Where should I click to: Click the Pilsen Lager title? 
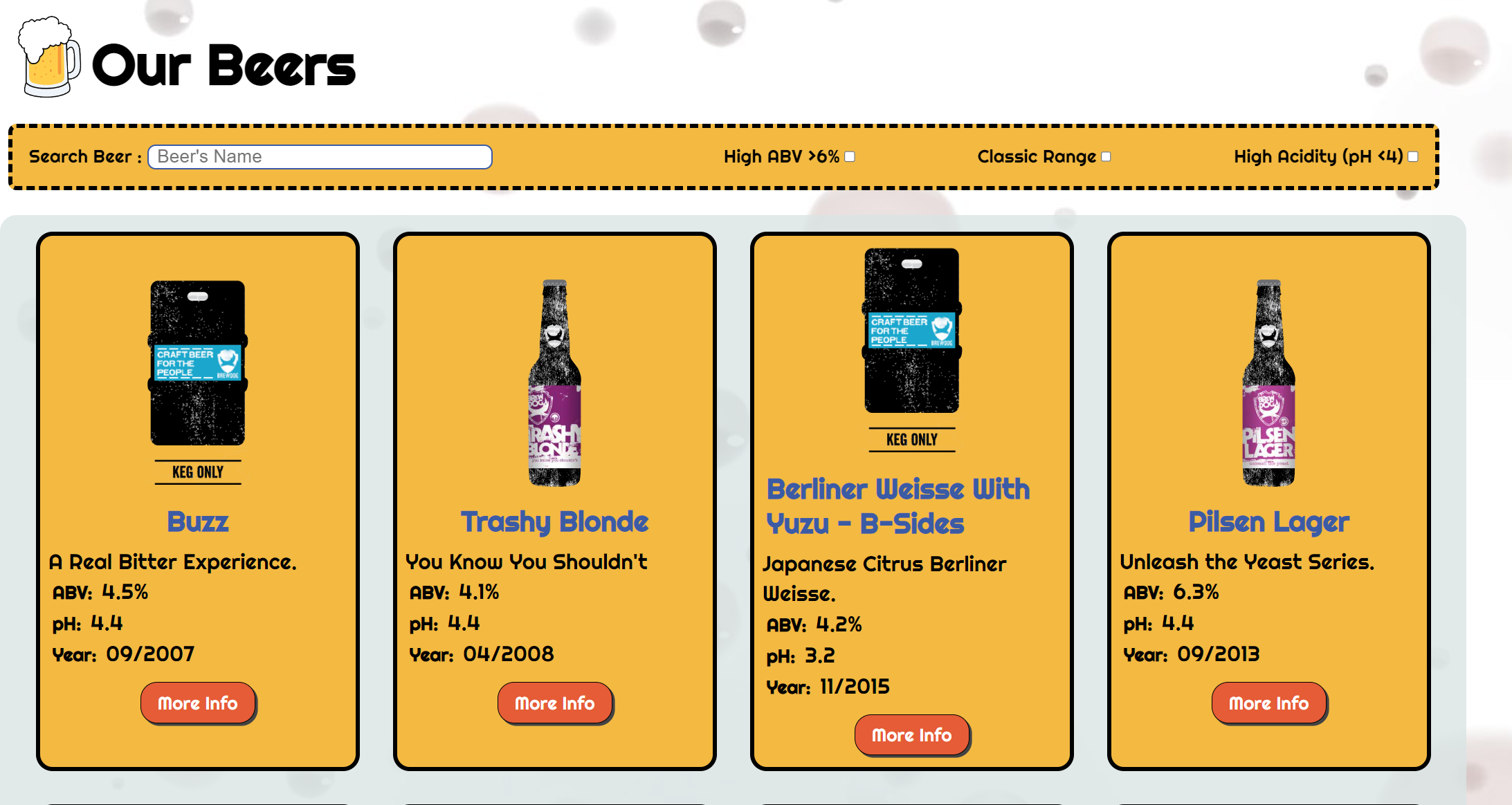[x=1268, y=522]
